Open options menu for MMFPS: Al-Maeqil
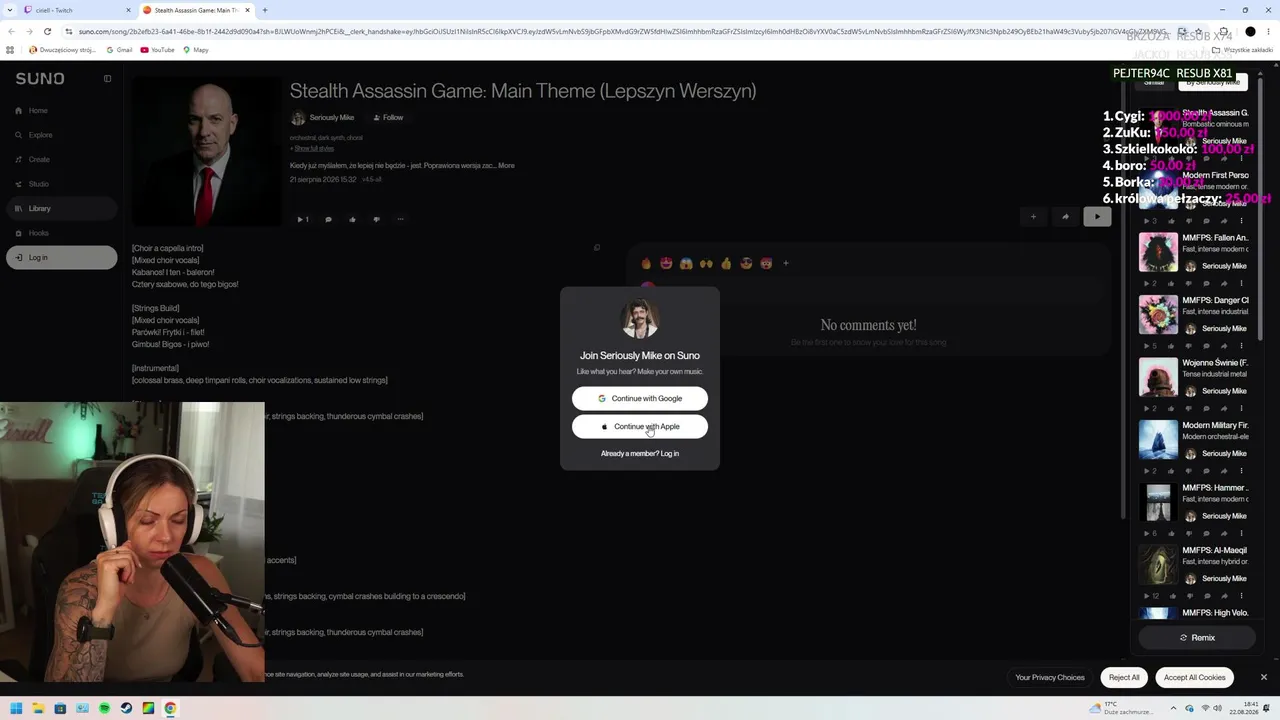This screenshot has width=1280, height=720. (x=1241, y=596)
